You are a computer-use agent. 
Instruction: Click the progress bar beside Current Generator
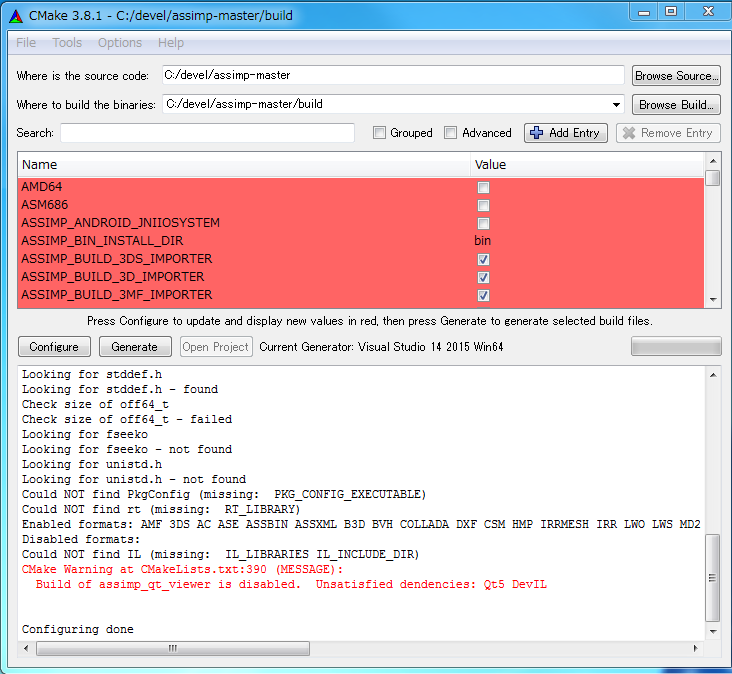click(676, 347)
